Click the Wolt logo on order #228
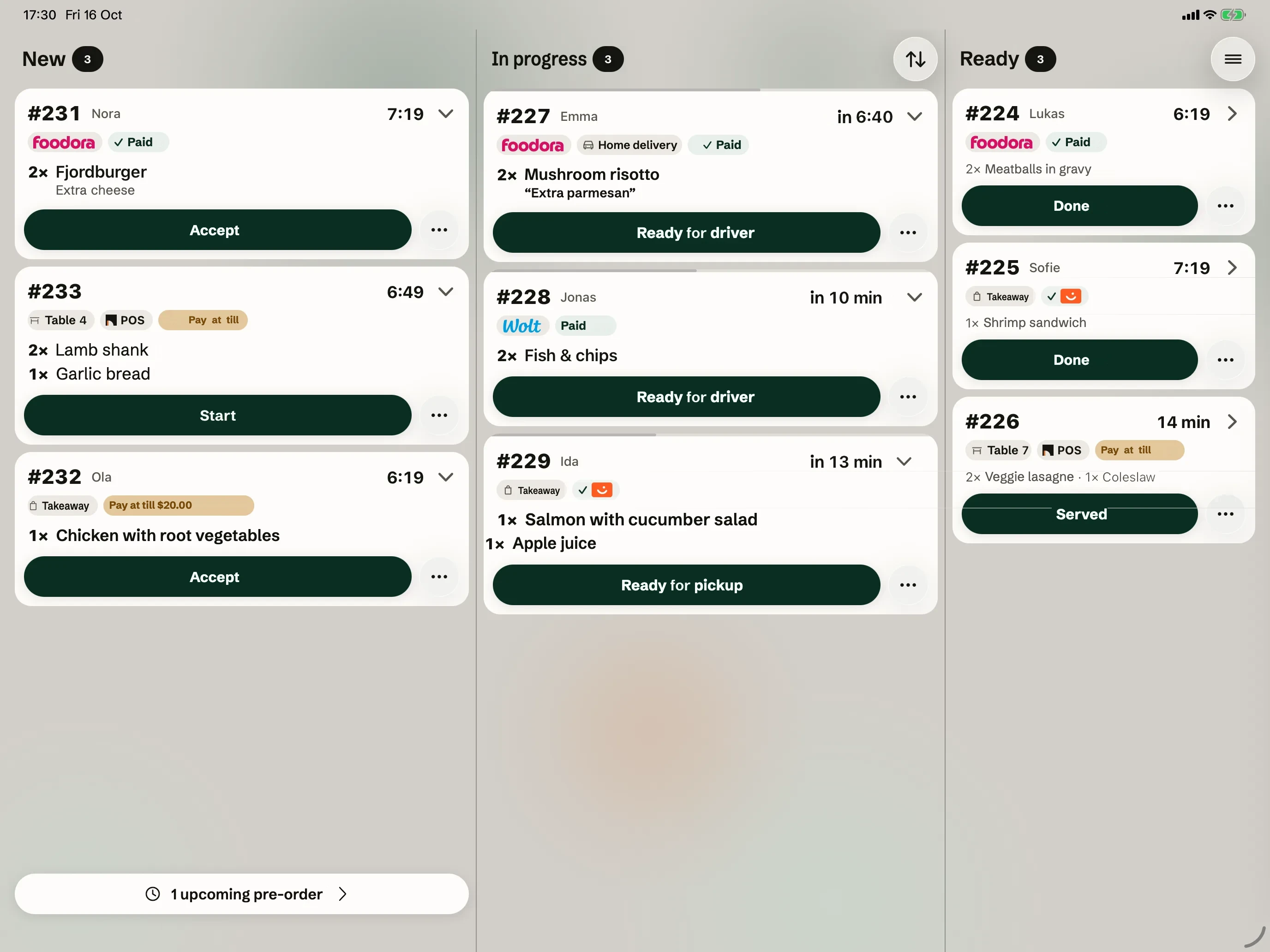This screenshot has width=1270, height=952. pyautogui.click(x=522, y=326)
